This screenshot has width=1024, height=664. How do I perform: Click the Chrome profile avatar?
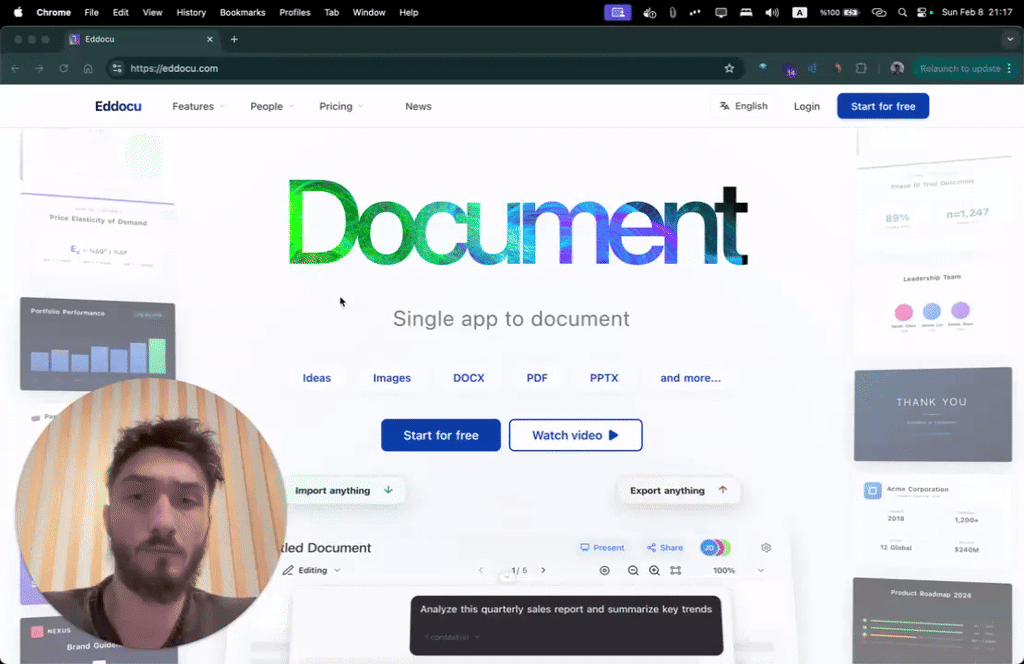897,68
